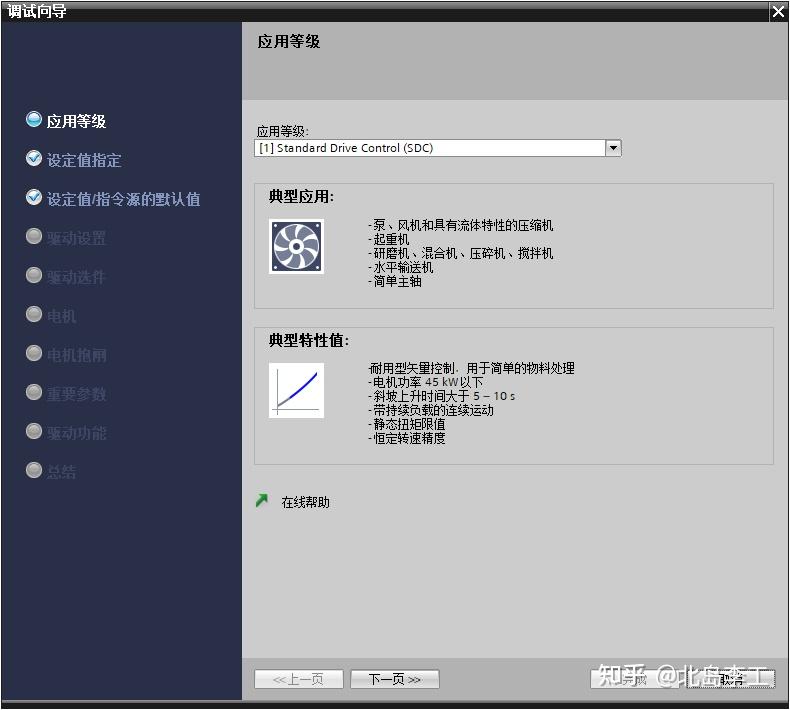
Task: Select the 驱动选件 step in sidebar
Action: click(76, 277)
